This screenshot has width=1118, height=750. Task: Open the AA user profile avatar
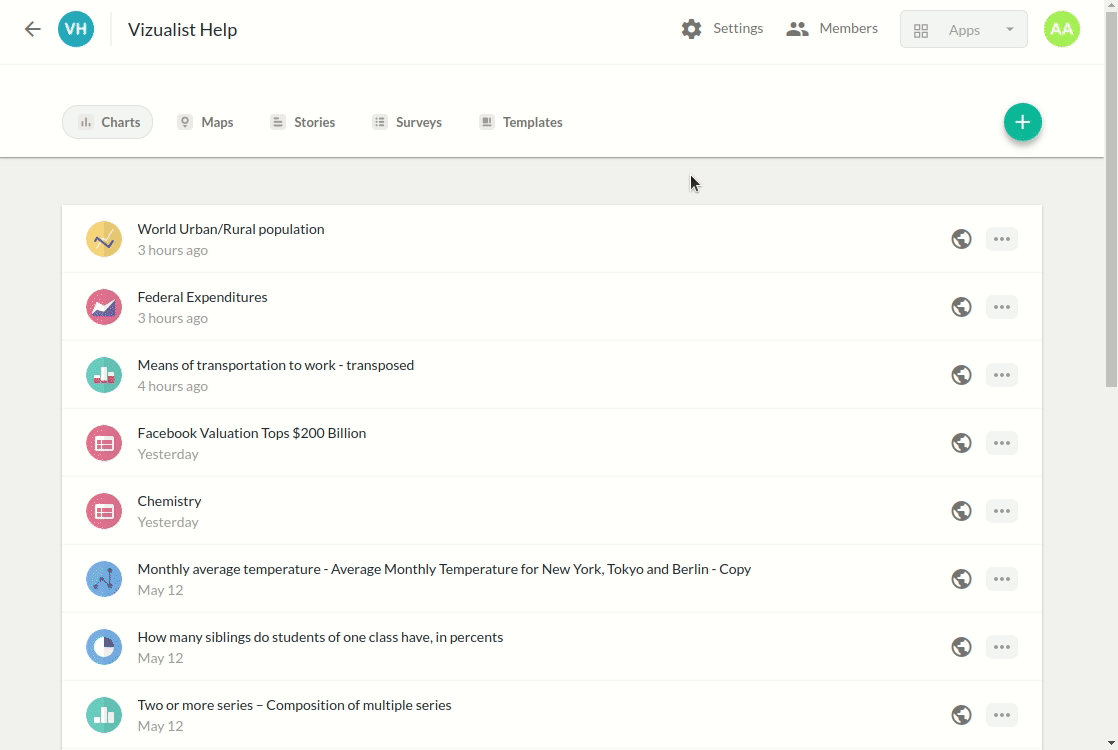[1061, 29]
